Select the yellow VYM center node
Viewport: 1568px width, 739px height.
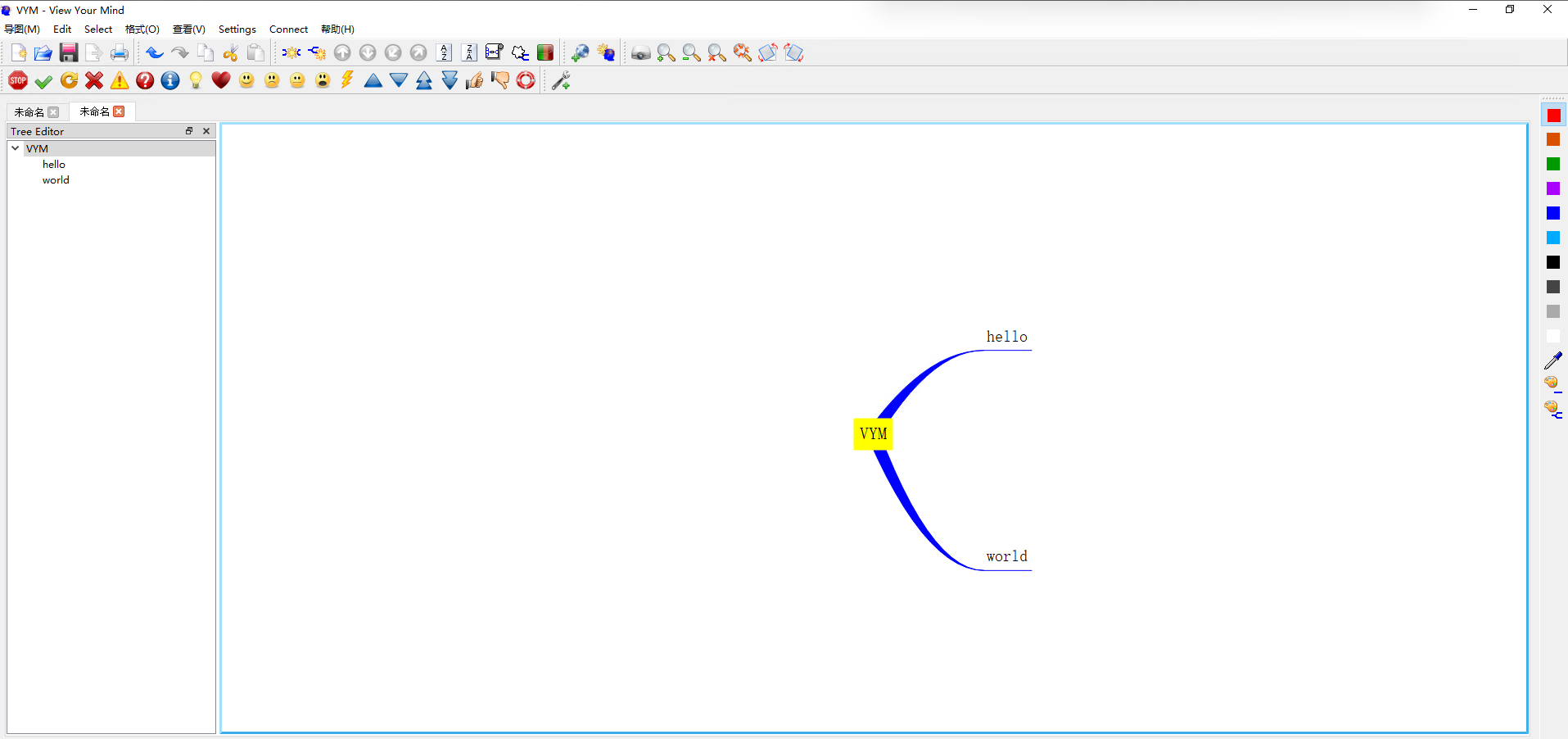pyautogui.click(x=873, y=433)
